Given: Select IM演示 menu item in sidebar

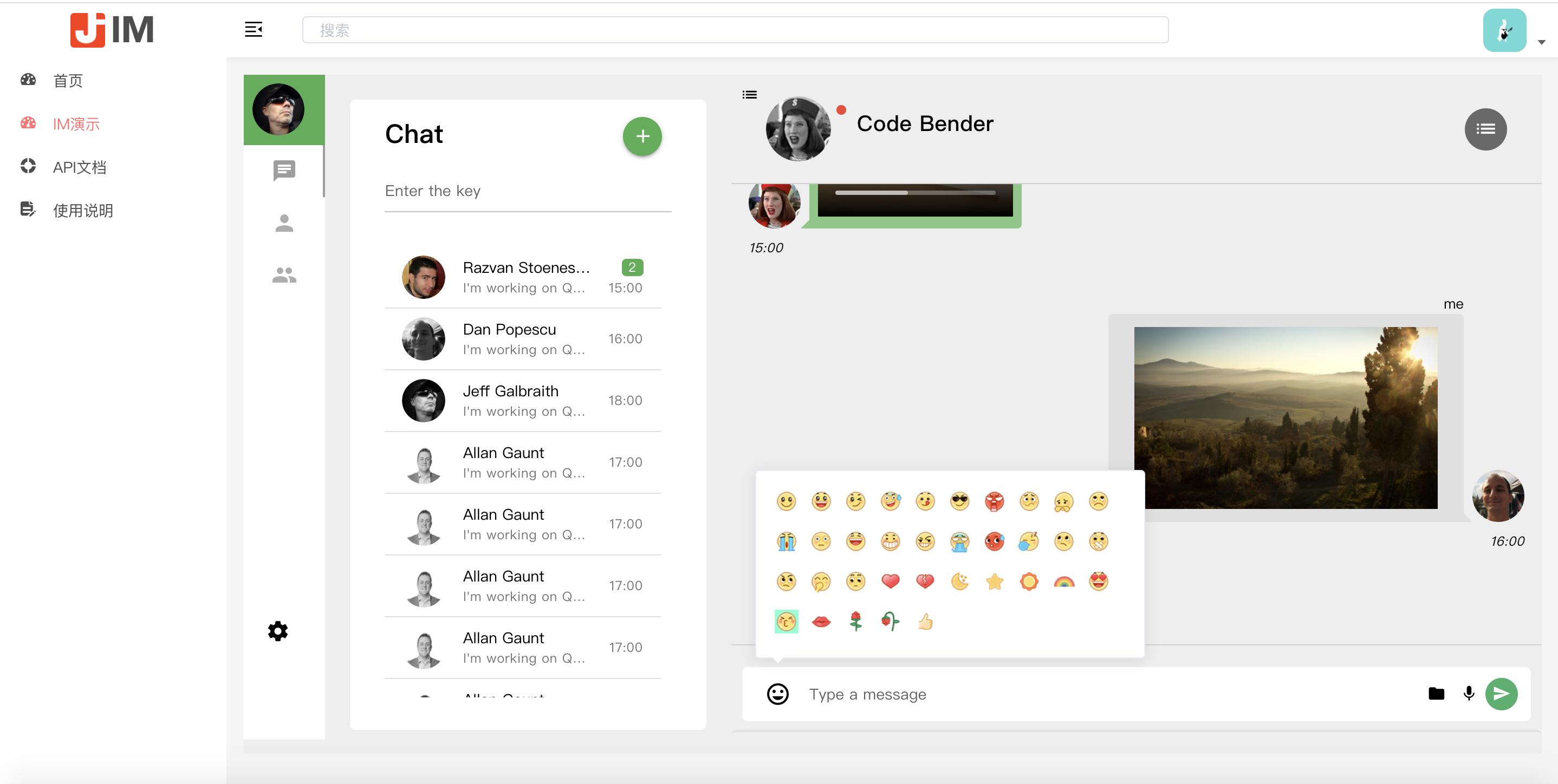Looking at the screenshot, I should tap(76, 123).
